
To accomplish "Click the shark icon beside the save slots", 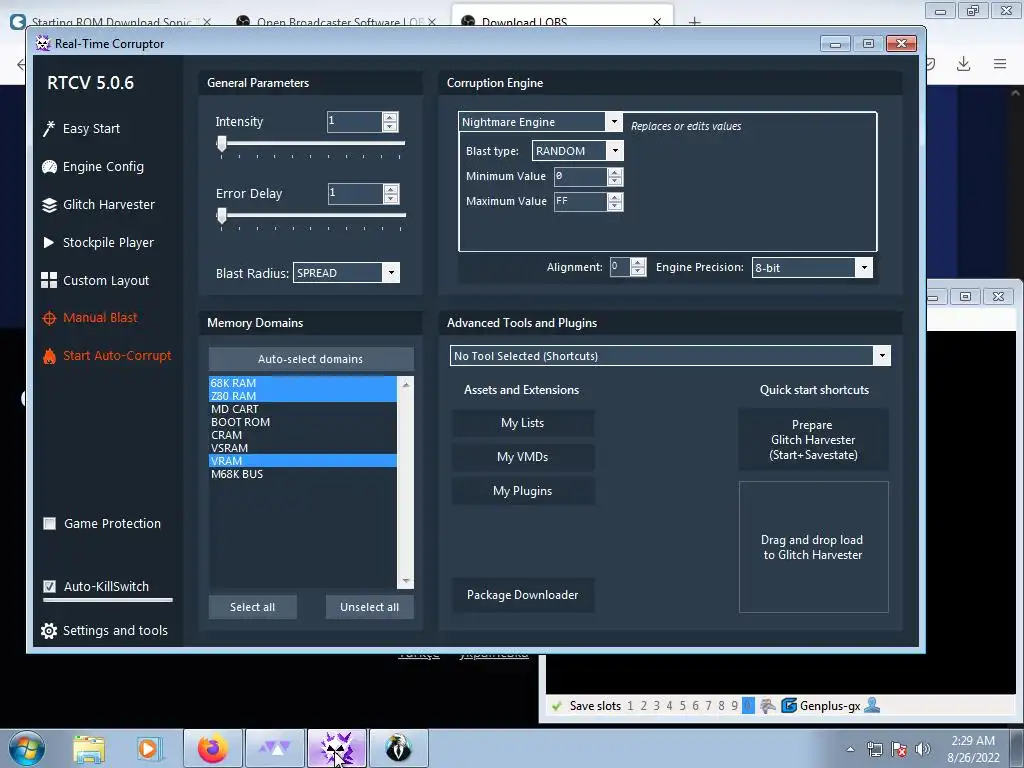I will pyautogui.click(x=767, y=706).
